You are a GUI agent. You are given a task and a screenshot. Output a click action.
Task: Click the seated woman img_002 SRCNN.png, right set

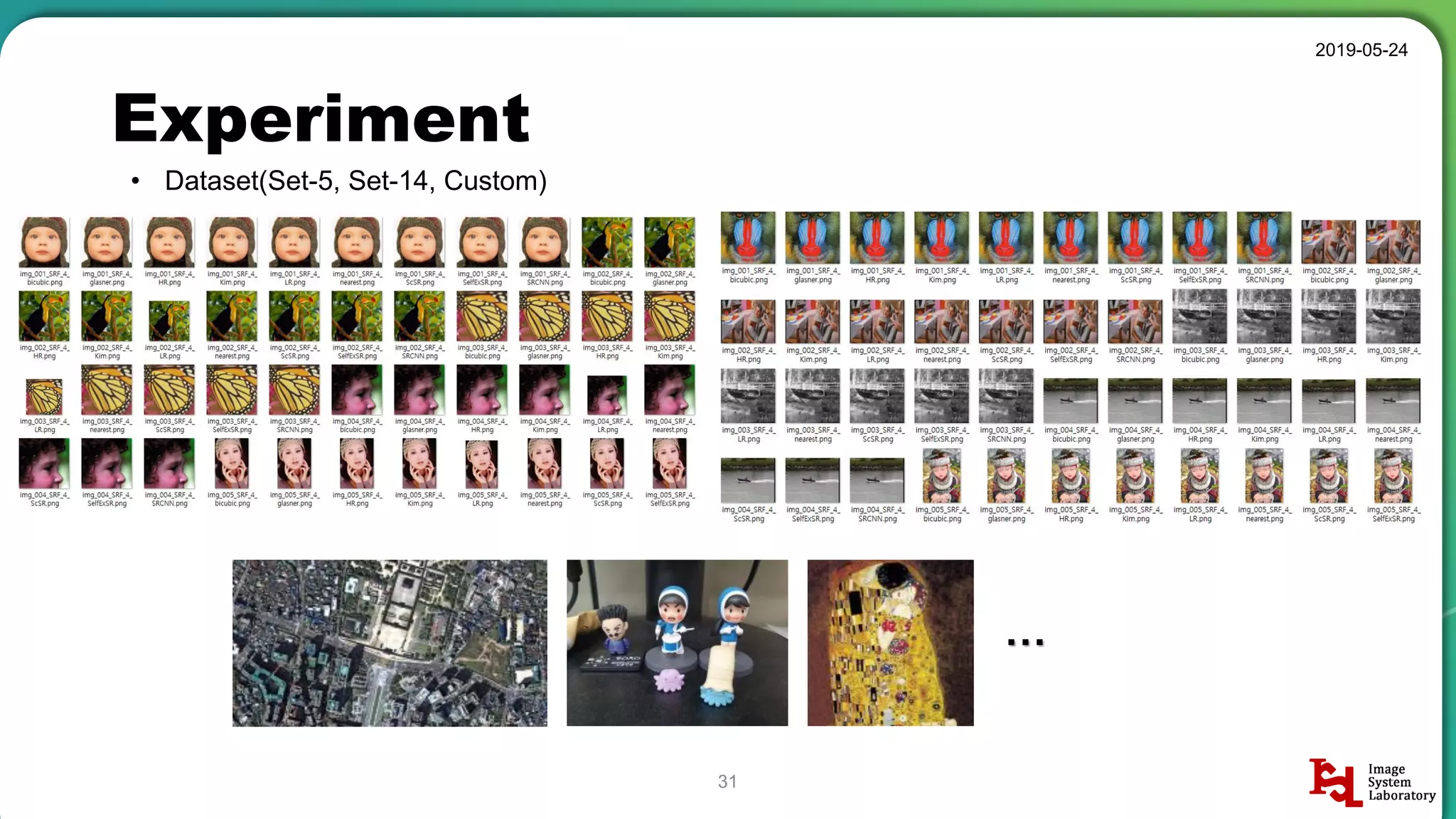point(1135,322)
